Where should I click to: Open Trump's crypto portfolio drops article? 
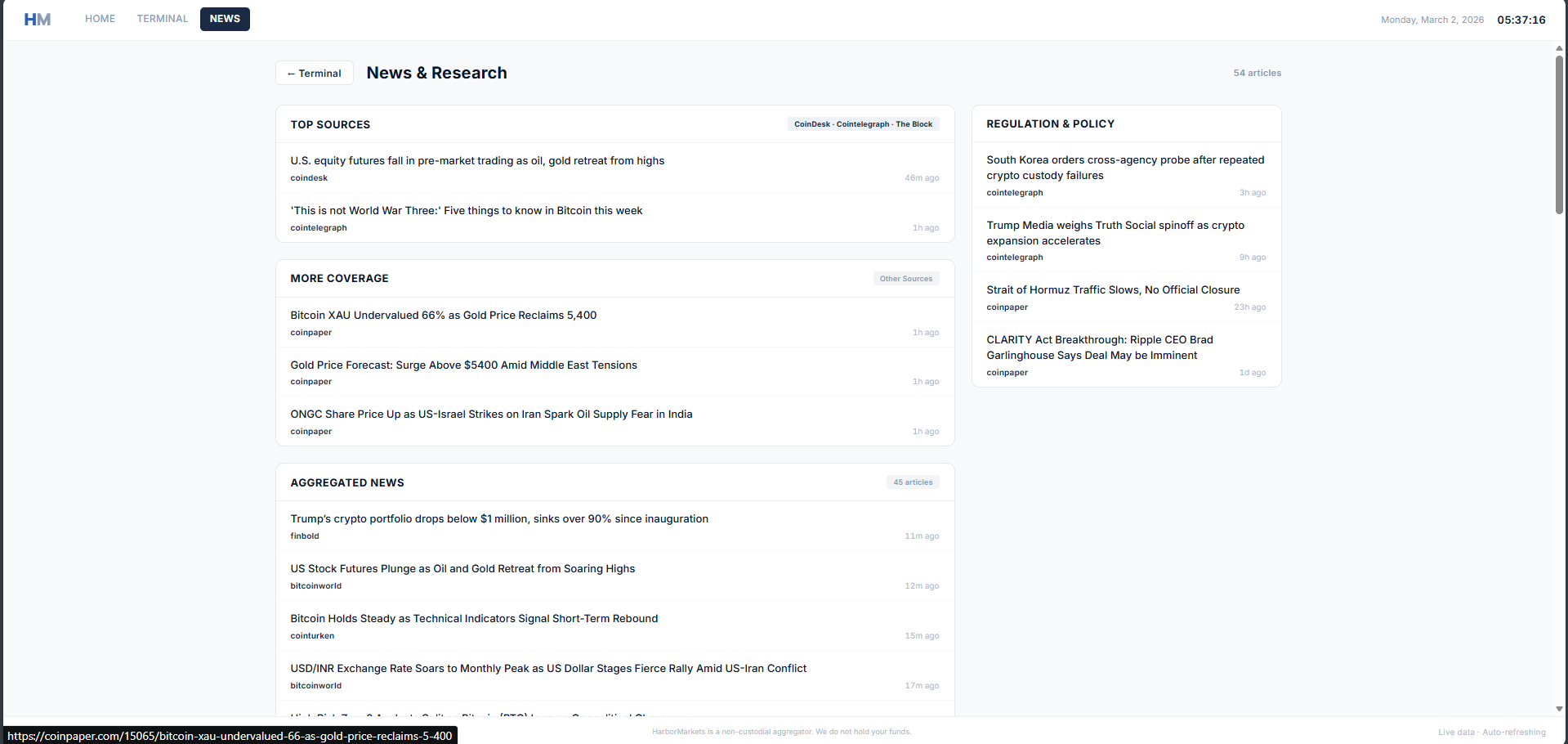pyautogui.click(x=499, y=518)
